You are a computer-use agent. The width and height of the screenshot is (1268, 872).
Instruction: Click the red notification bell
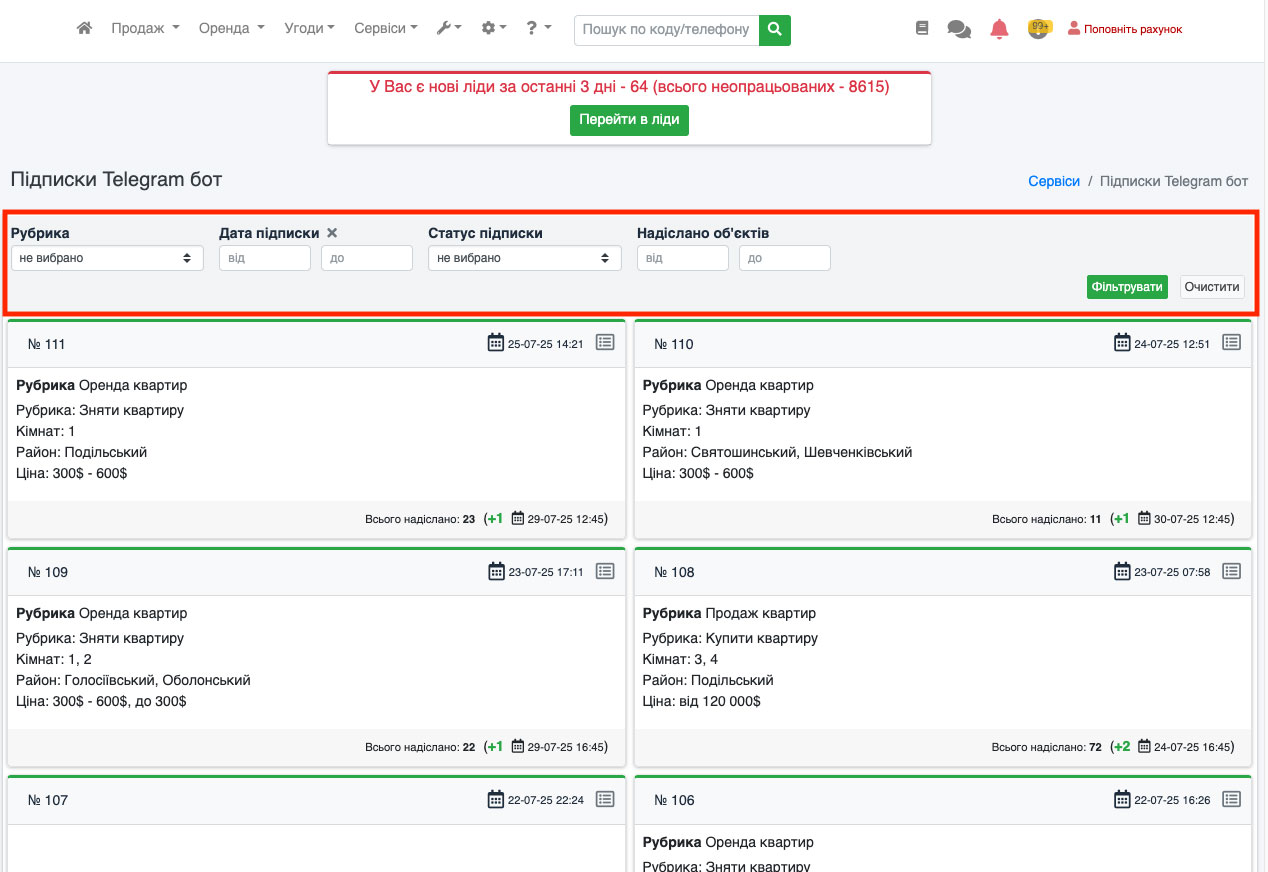[x=999, y=30]
